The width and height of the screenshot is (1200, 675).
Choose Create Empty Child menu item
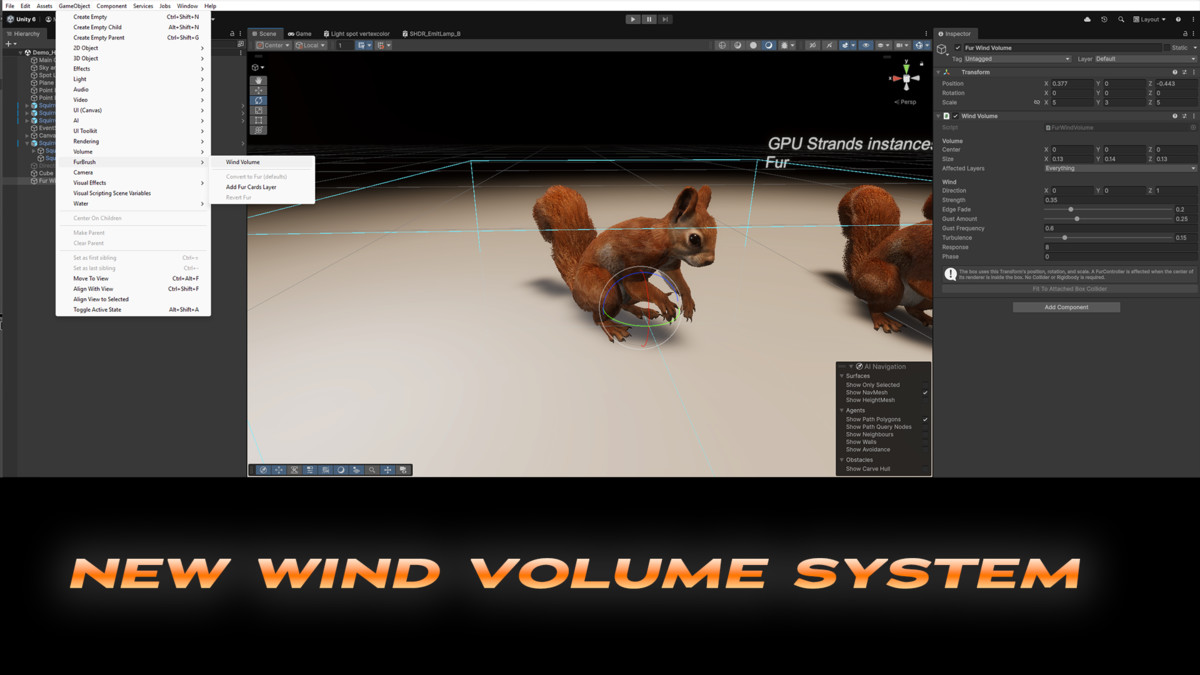click(133, 27)
